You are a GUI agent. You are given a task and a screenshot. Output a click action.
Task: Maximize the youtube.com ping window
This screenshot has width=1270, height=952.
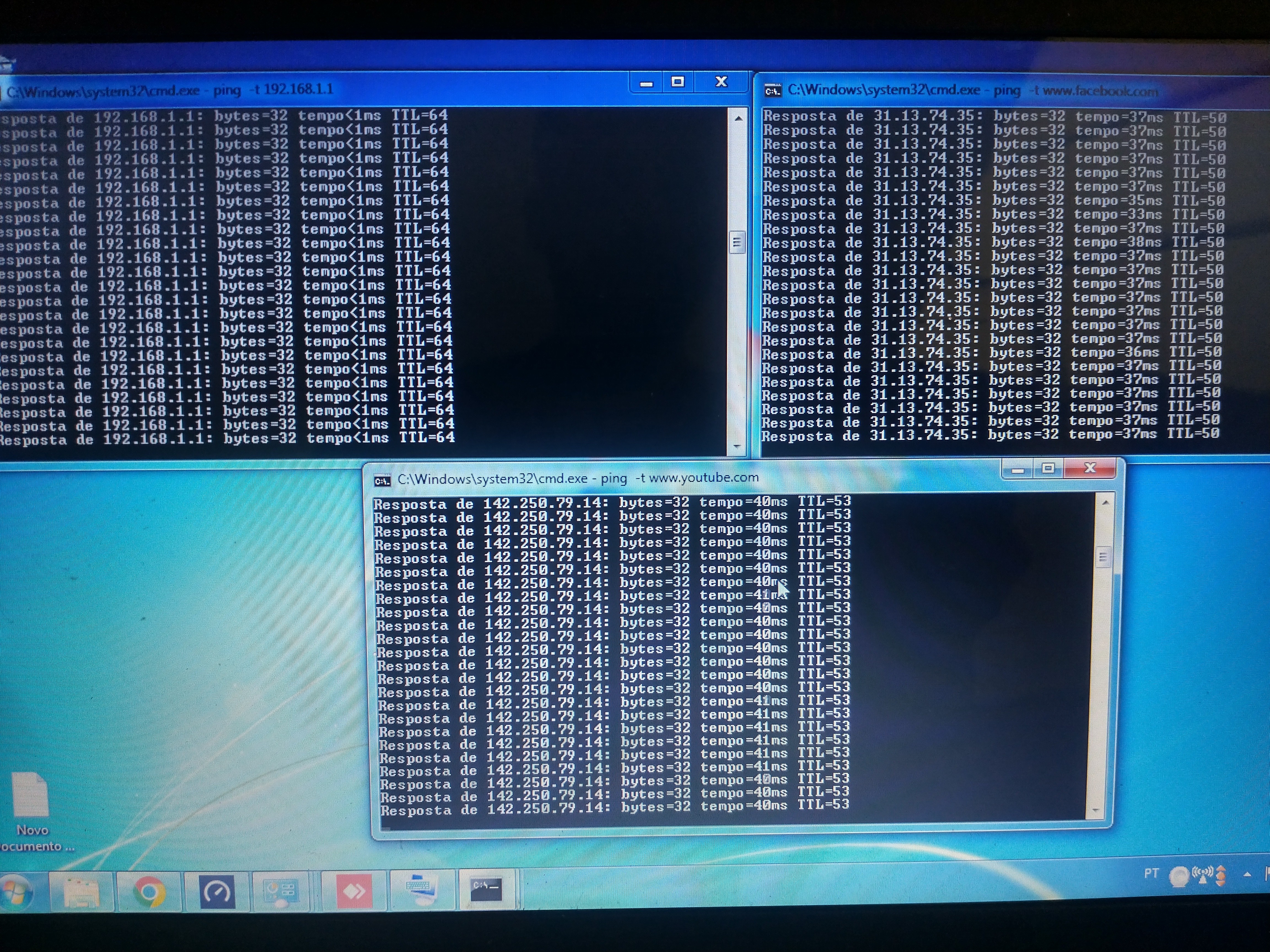click(x=1048, y=468)
